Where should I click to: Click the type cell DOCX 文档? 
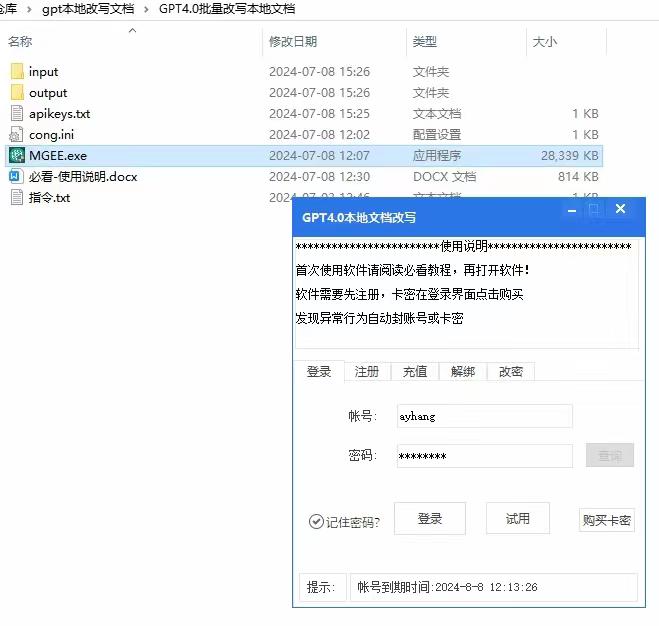(444, 177)
